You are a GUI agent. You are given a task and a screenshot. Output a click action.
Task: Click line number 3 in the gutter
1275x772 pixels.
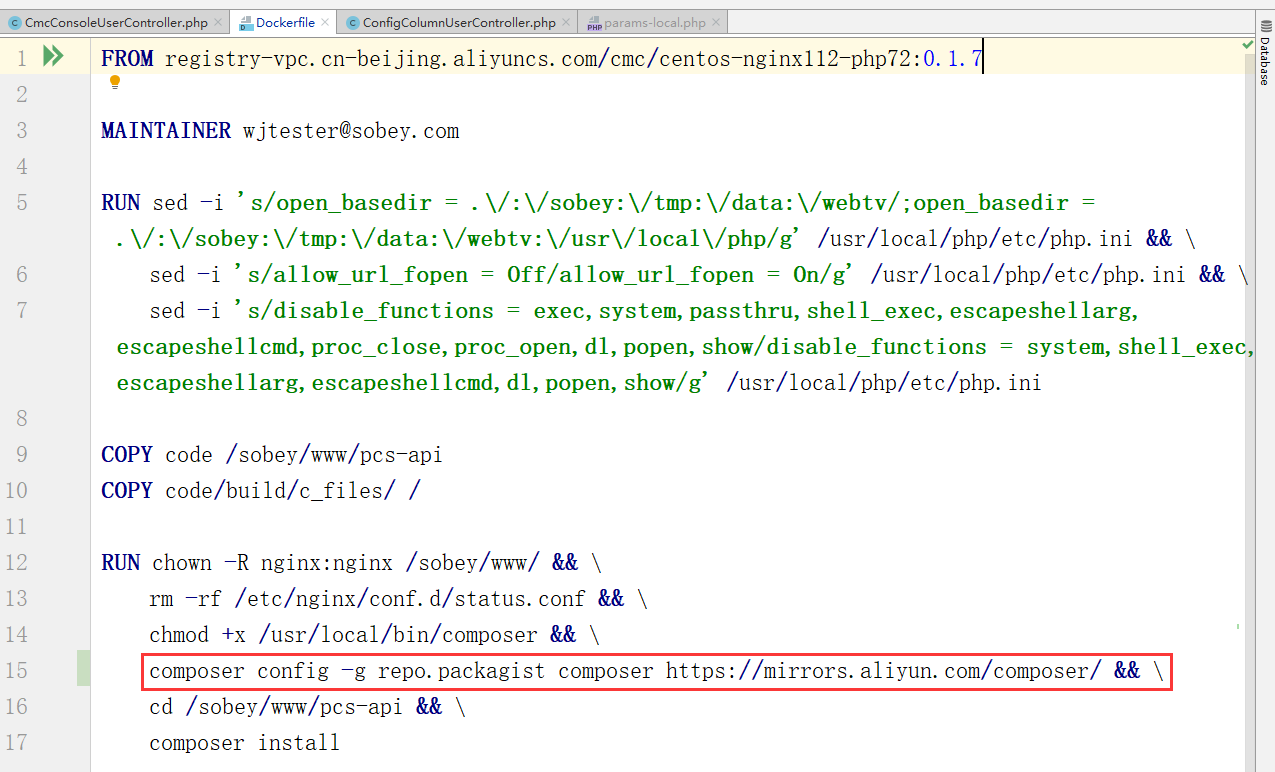[x=22, y=131]
